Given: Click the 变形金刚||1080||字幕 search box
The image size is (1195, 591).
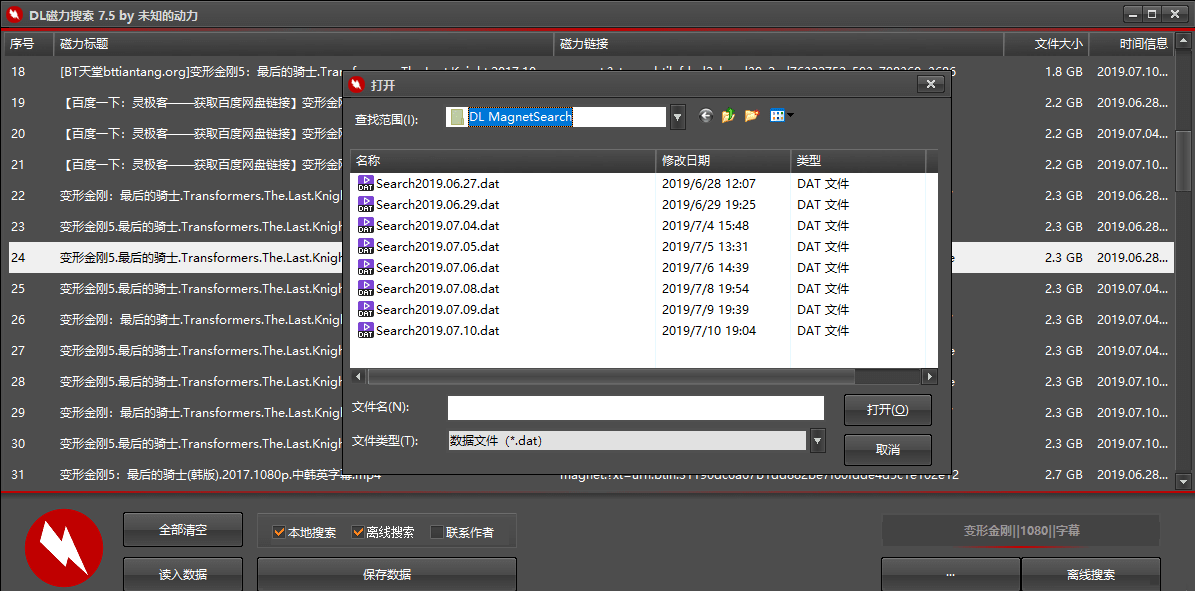Looking at the screenshot, I should [1021, 531].
